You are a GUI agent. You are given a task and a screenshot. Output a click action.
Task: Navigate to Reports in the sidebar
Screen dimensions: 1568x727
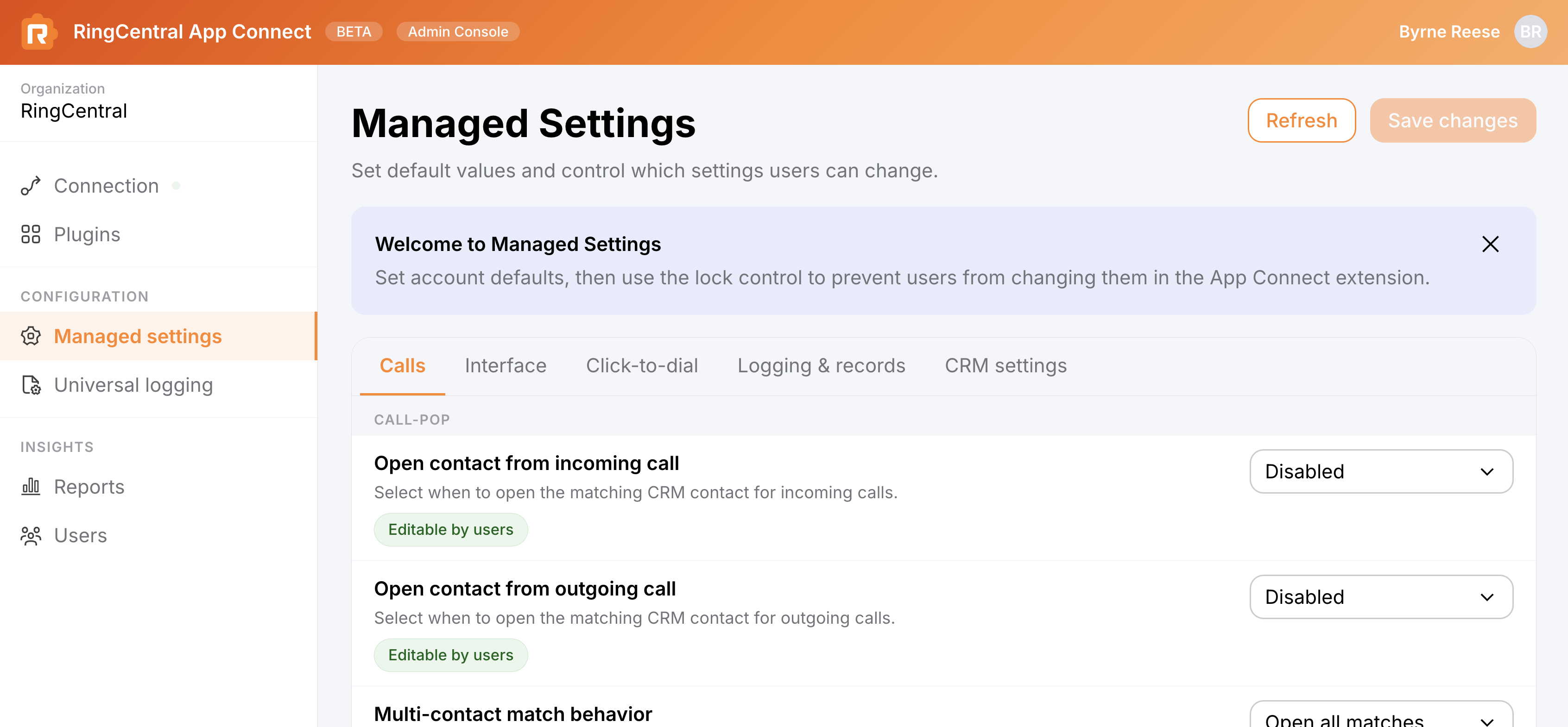click(158, 486)
